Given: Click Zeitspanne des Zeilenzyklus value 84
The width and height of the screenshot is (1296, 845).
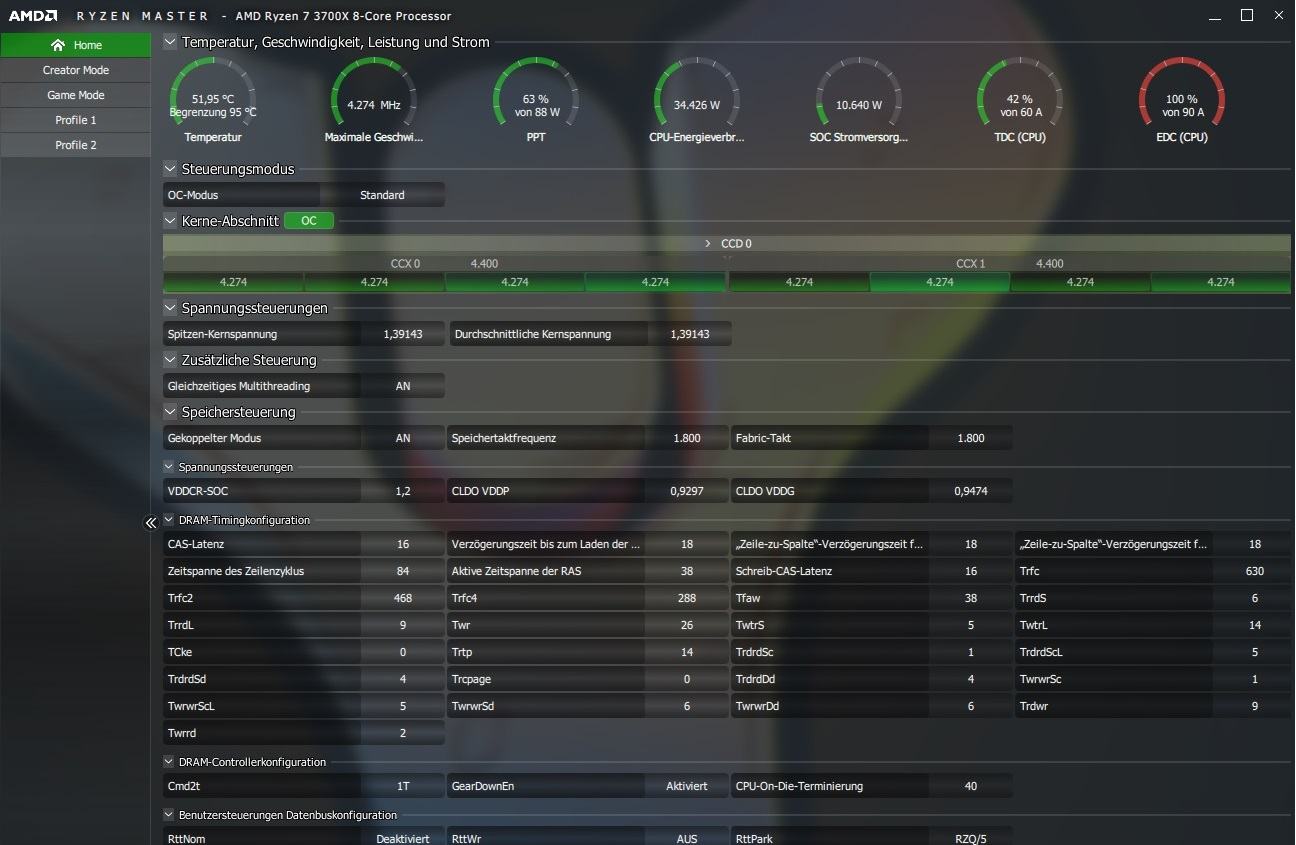Looking at the screenshot, I should [403, 571].
